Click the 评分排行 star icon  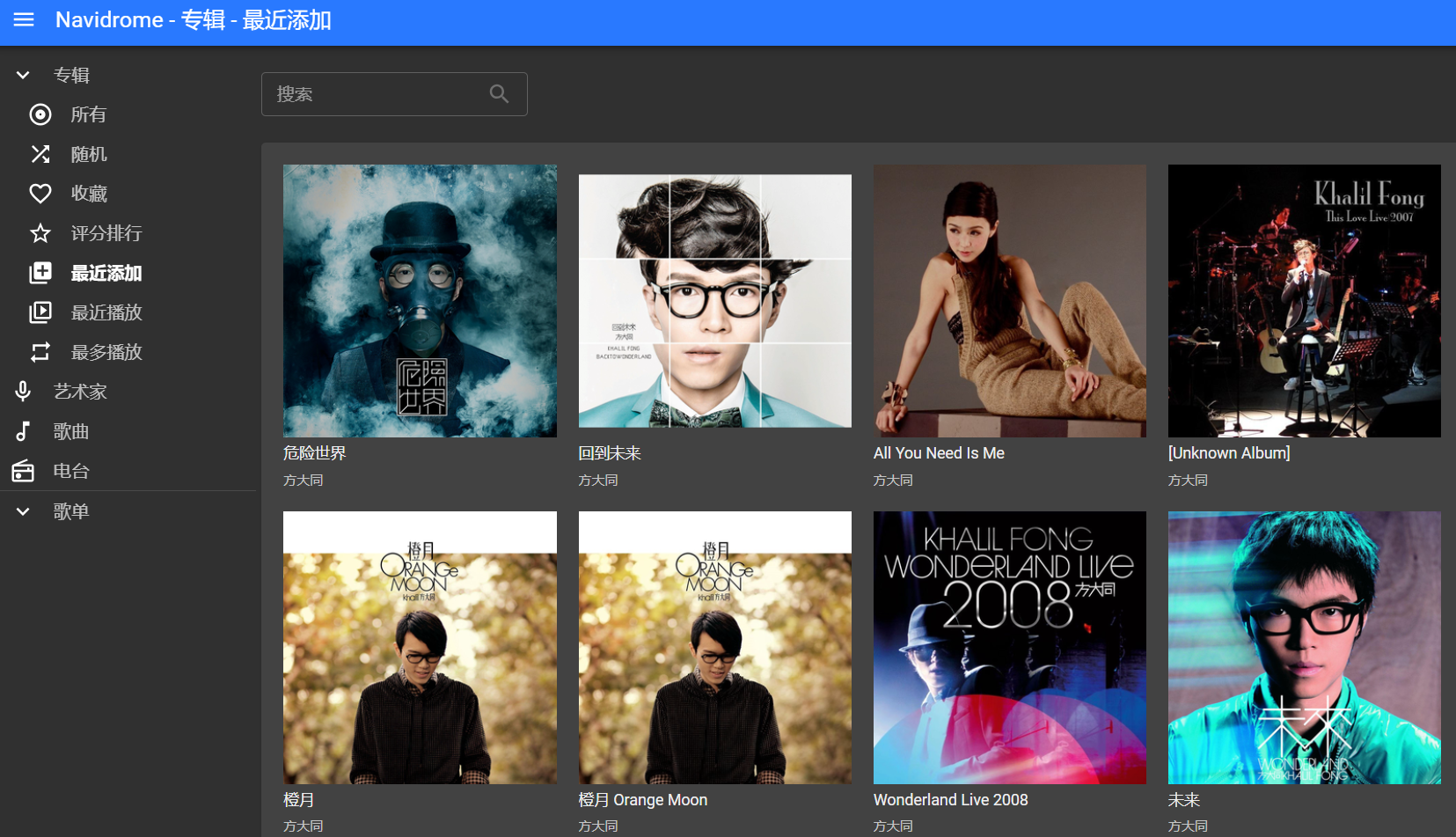tap(40, 233)
